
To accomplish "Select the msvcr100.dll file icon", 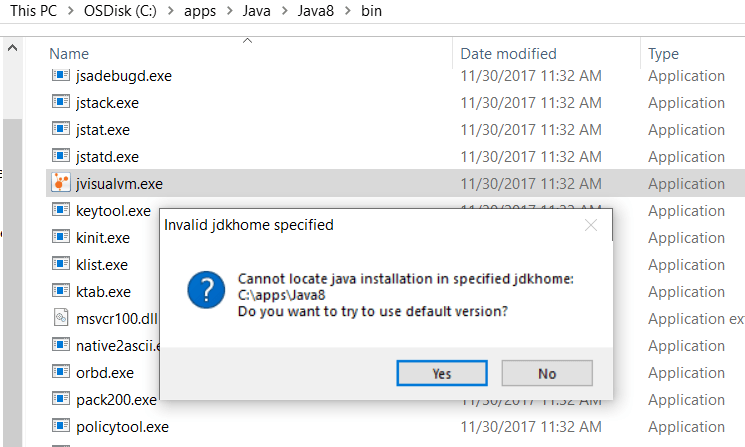I will coord(61,319).
